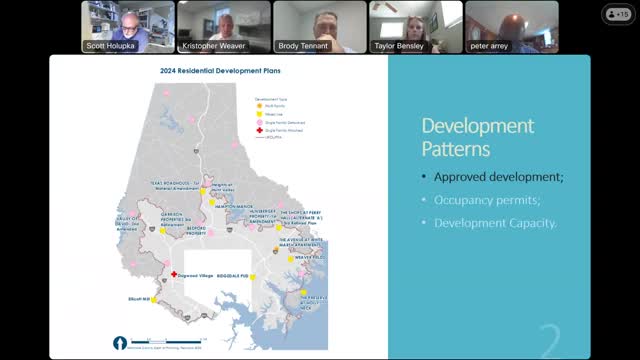Click the yellow marker at Texas Roadhouse
The height and width of the screenshot is (360, 640).
pos(202,191)
